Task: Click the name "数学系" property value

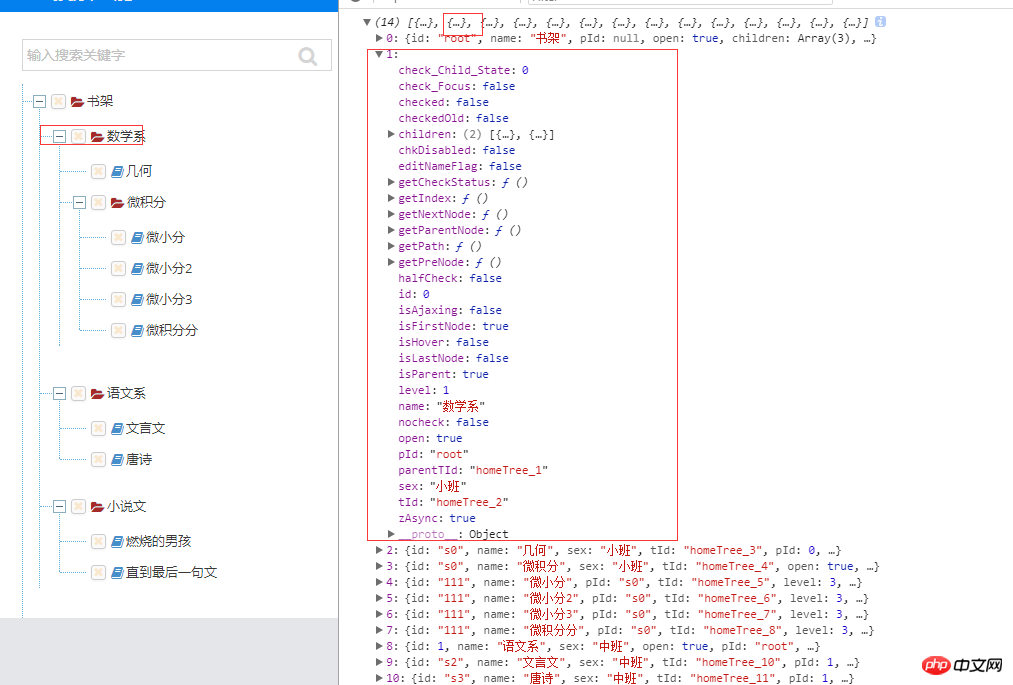Action: tap(461, 406)
